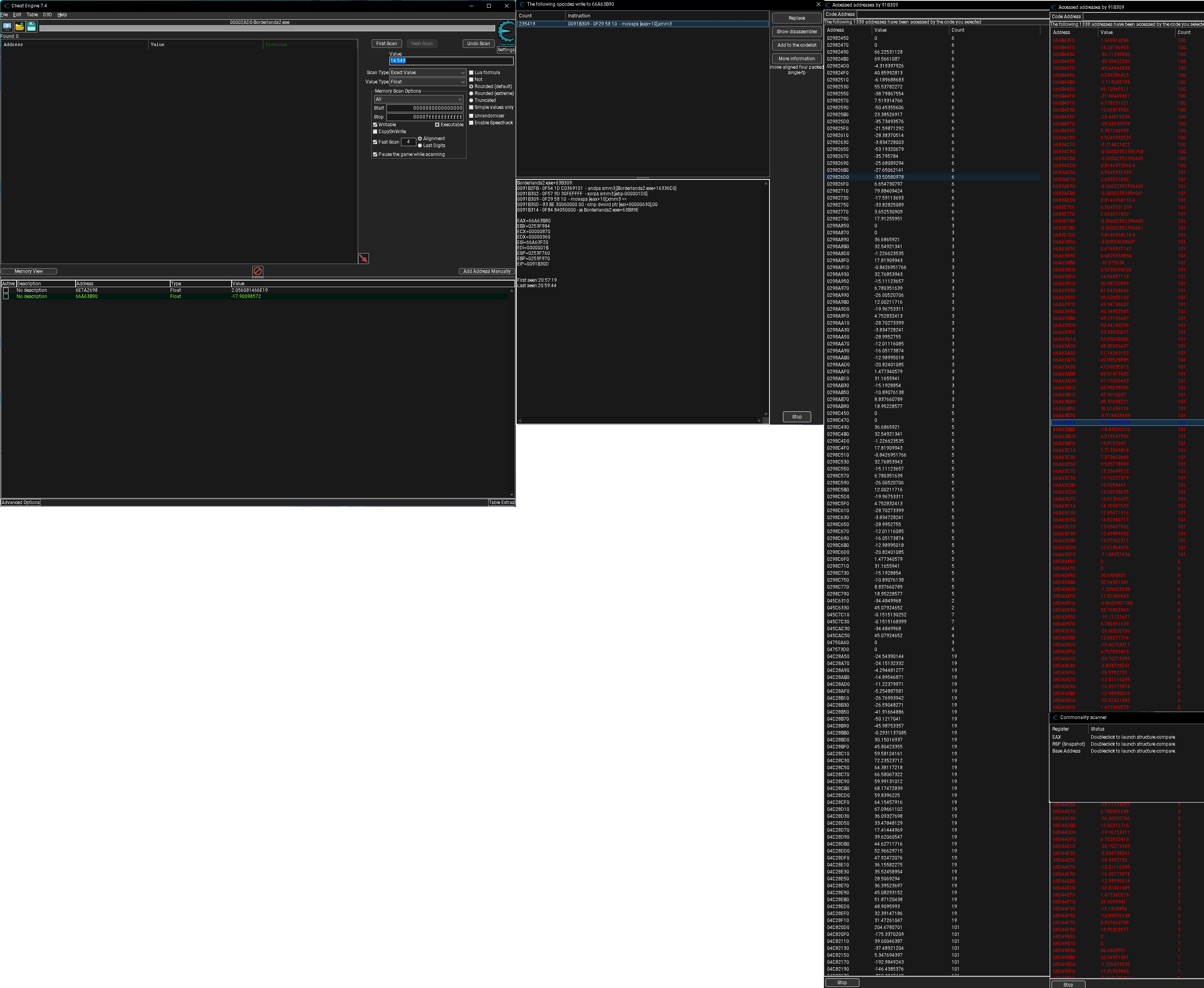
Task: Enable the Lua formula checkbox
Action: pos(471,73)
